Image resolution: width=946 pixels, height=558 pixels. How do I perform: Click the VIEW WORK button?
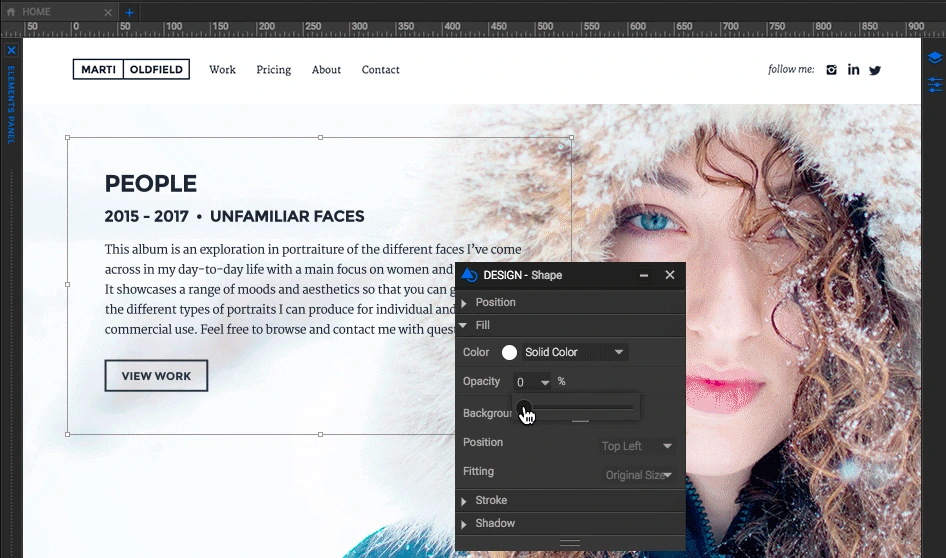coord(156,376)
